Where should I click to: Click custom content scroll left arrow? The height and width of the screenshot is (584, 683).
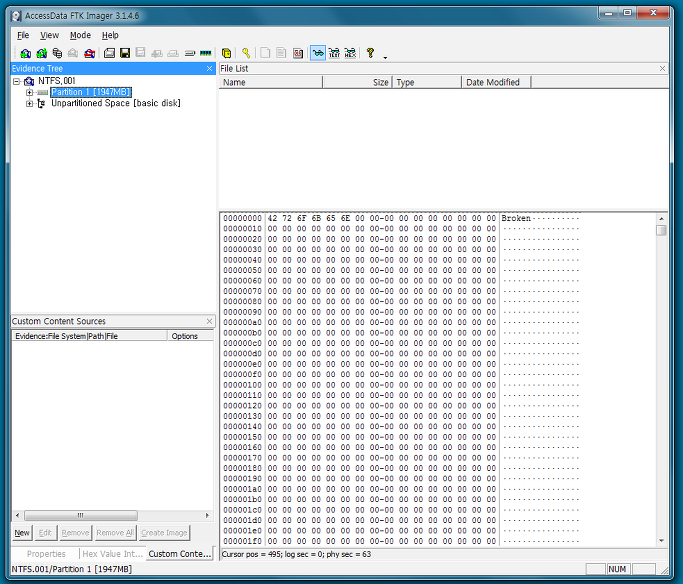pos(17,515)
